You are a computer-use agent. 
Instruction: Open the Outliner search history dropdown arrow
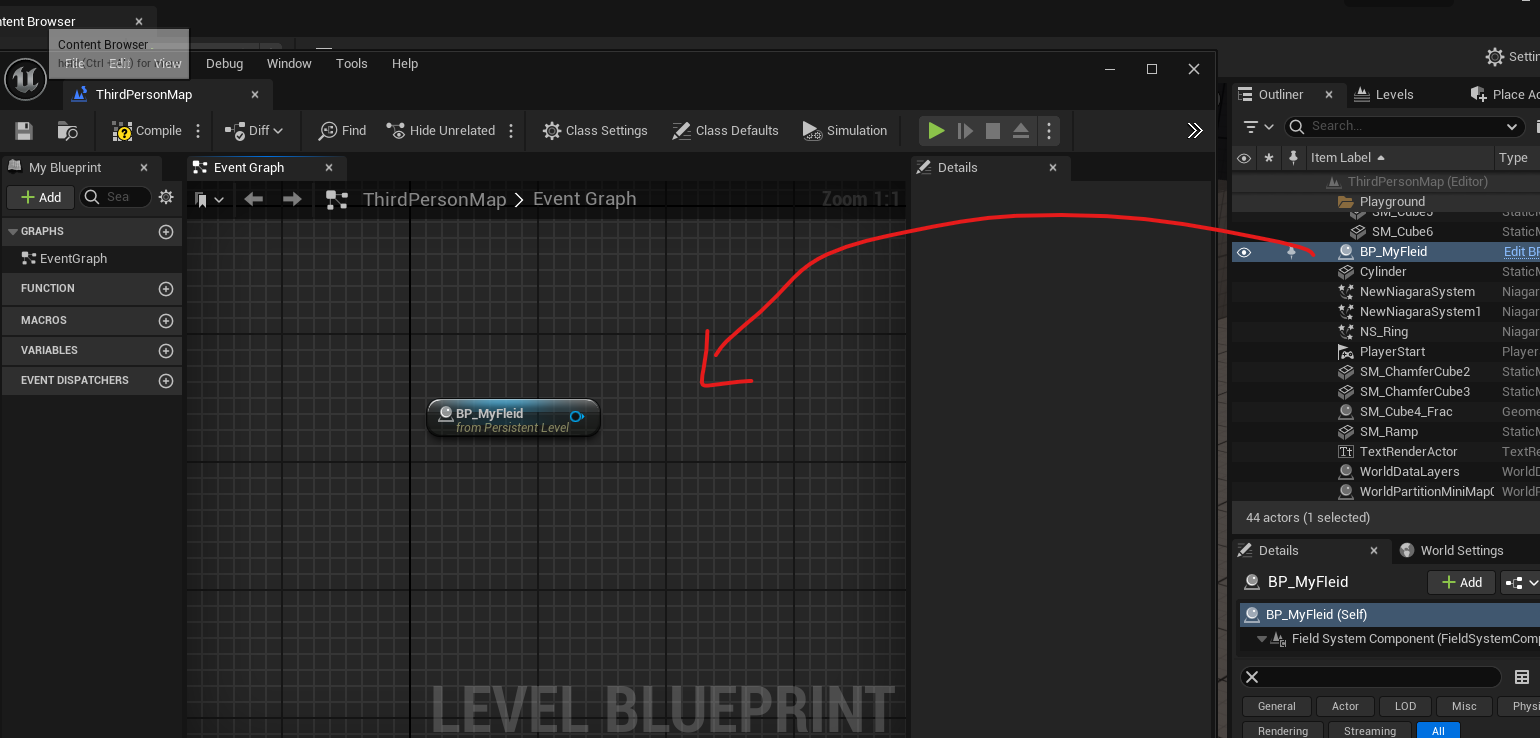pyautogui.click(x=1512, y=127)
